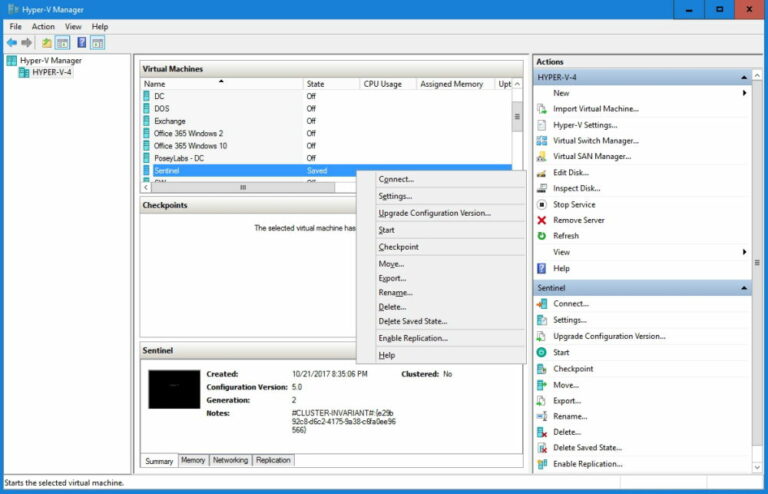Click the Checkpoint icon under Sentinel actions
Screen dimensions: 768x494
pyautogui.click(x=542, y=369)
